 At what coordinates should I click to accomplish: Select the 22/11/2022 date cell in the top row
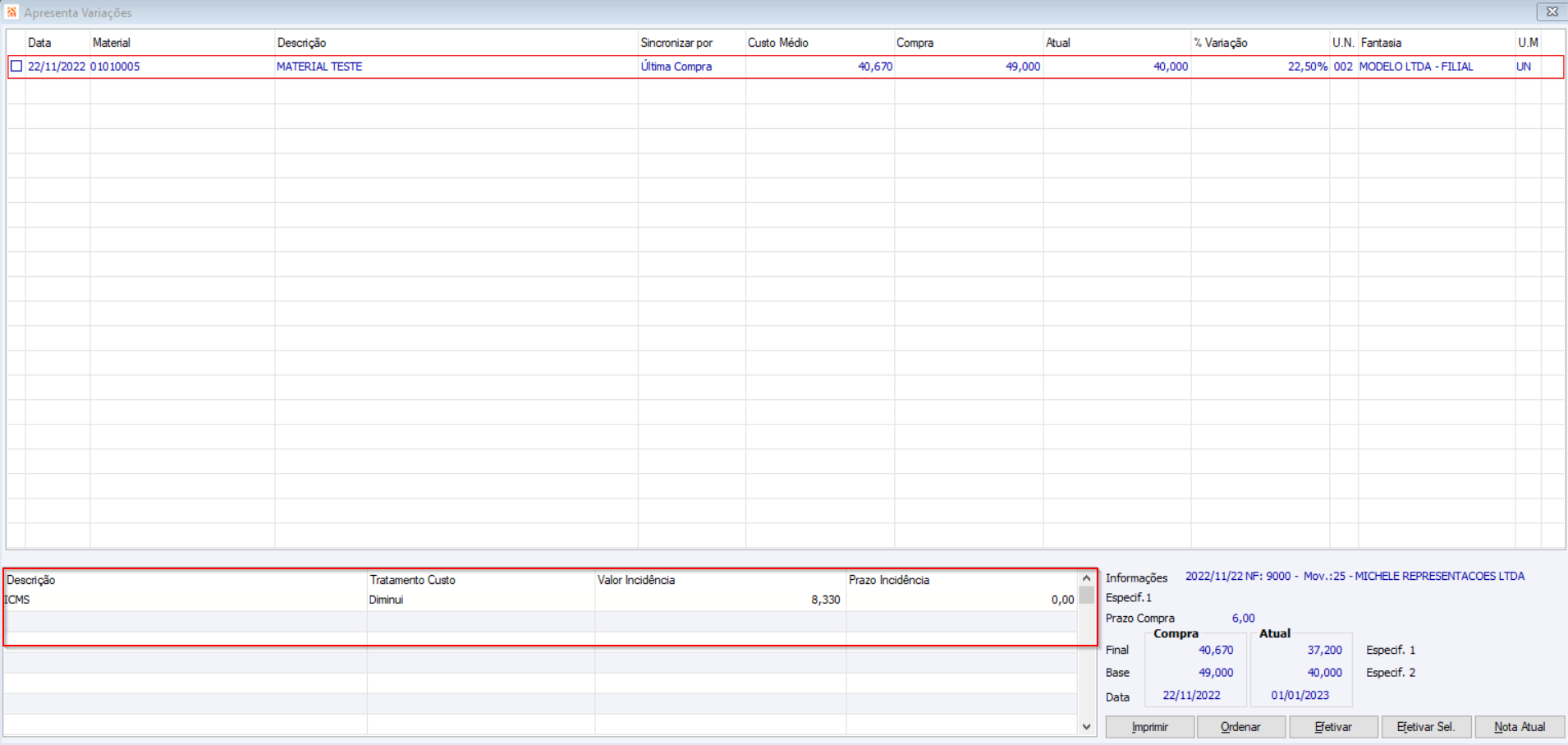click(x=57, y=67)
